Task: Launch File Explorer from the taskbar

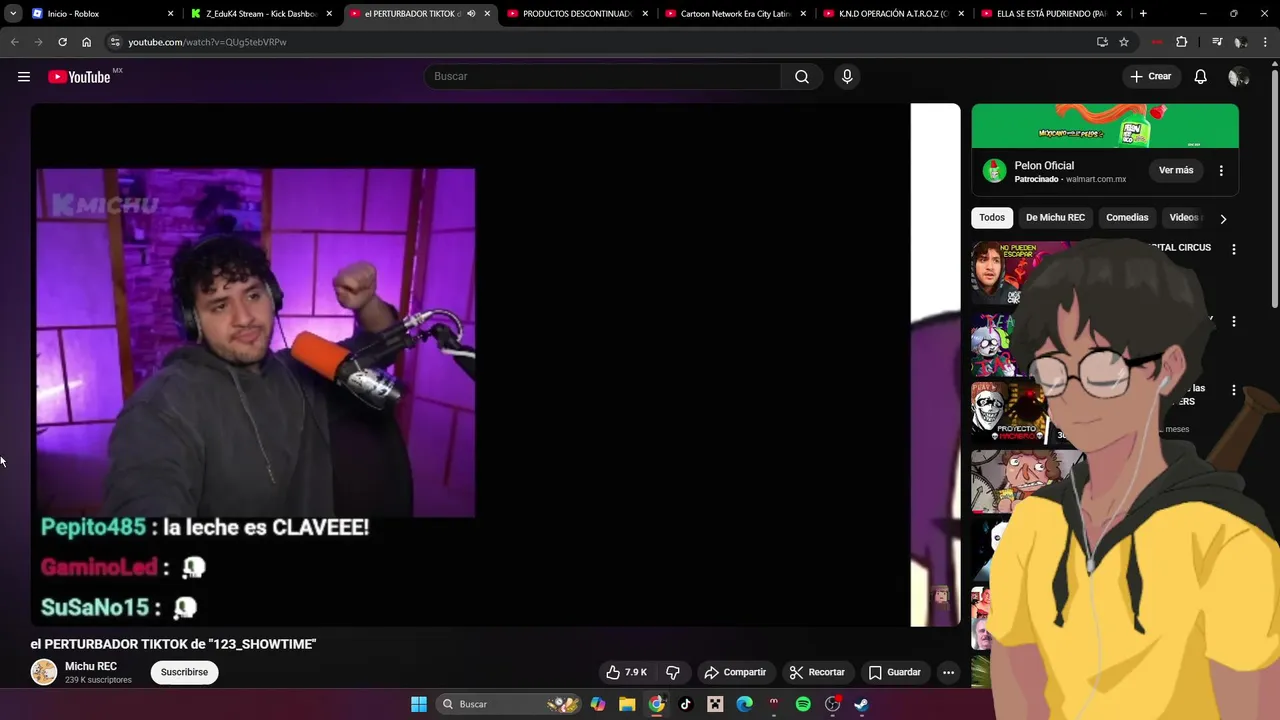Action: 627,704
